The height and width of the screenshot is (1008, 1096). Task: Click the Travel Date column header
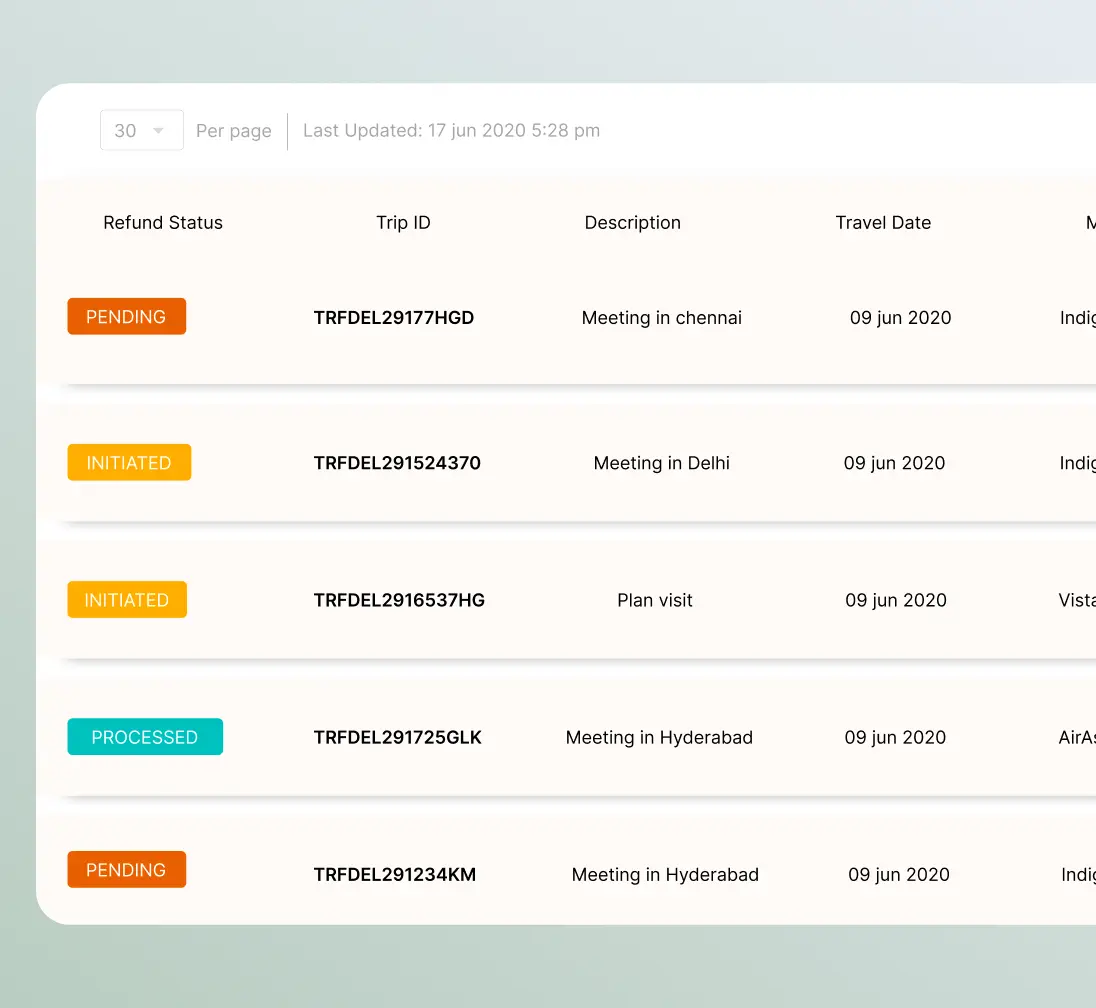click(883, 222)
